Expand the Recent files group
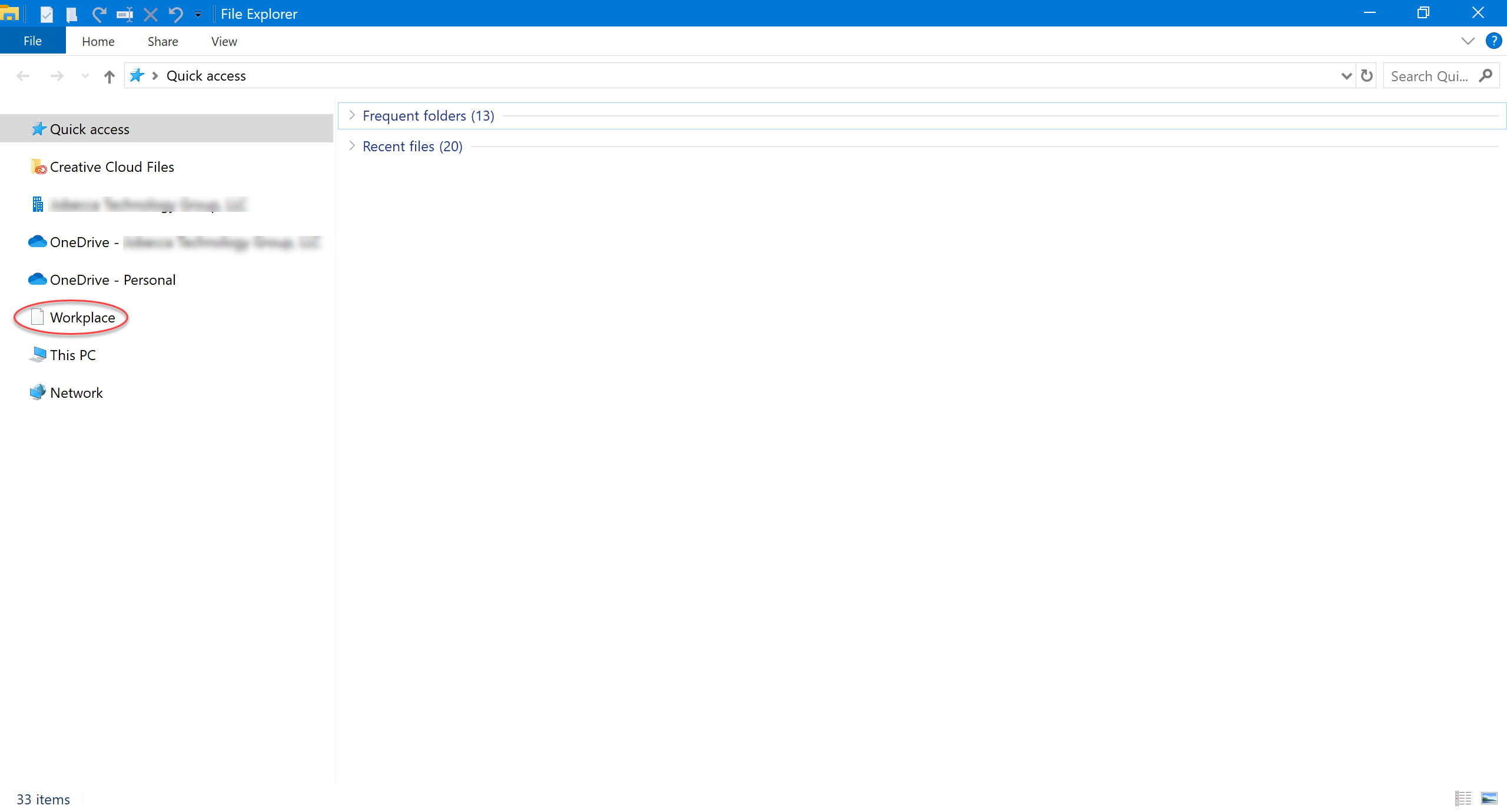Screen dimensions: 1507x812 [352, 146]
